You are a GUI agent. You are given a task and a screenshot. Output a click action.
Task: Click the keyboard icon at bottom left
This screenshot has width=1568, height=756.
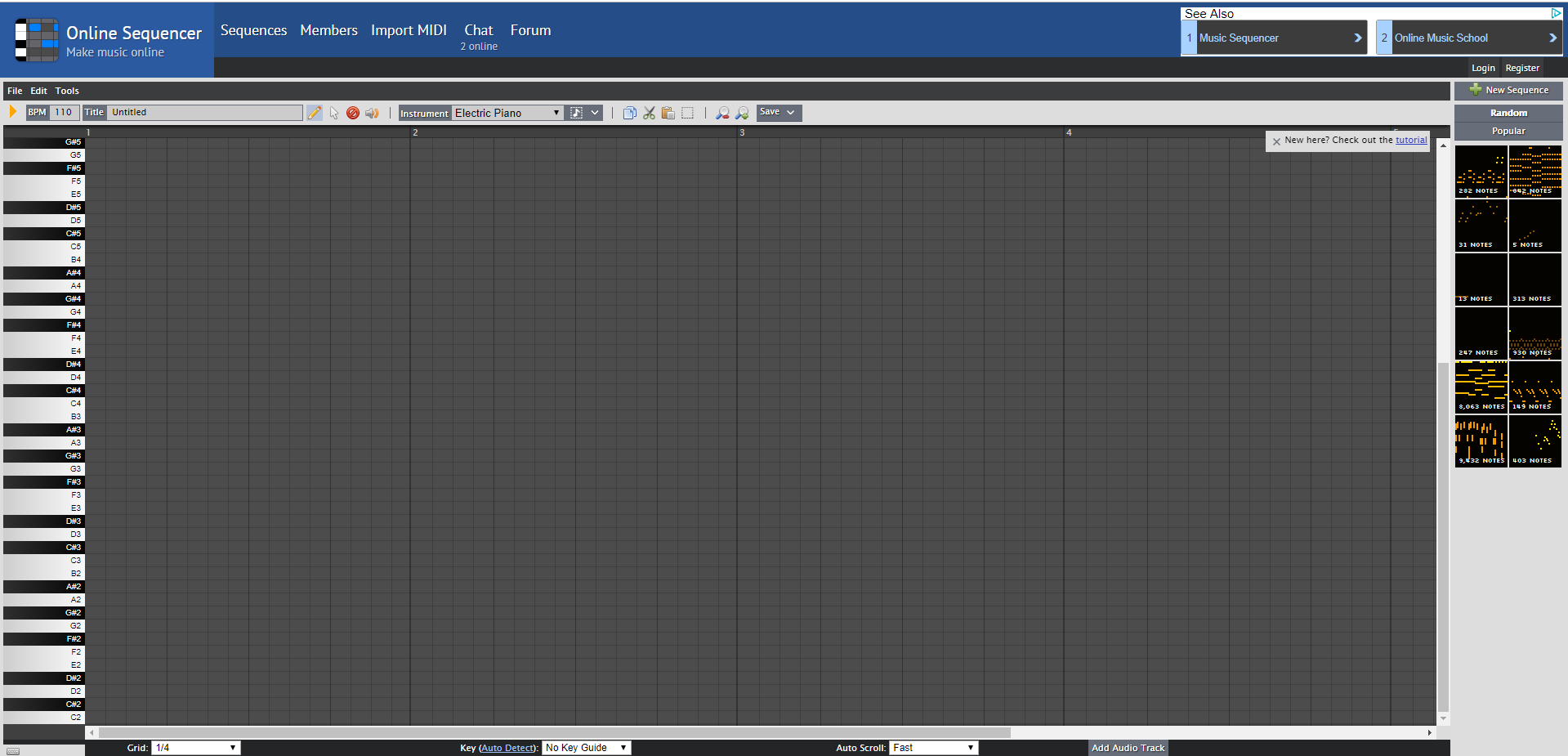13,751
